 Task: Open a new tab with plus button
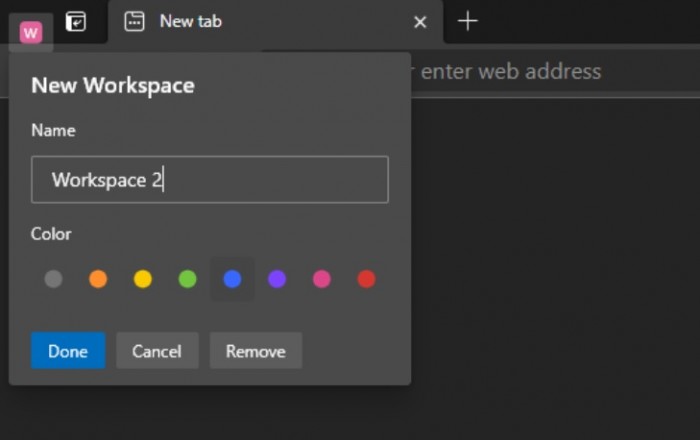tap(467, 21)
